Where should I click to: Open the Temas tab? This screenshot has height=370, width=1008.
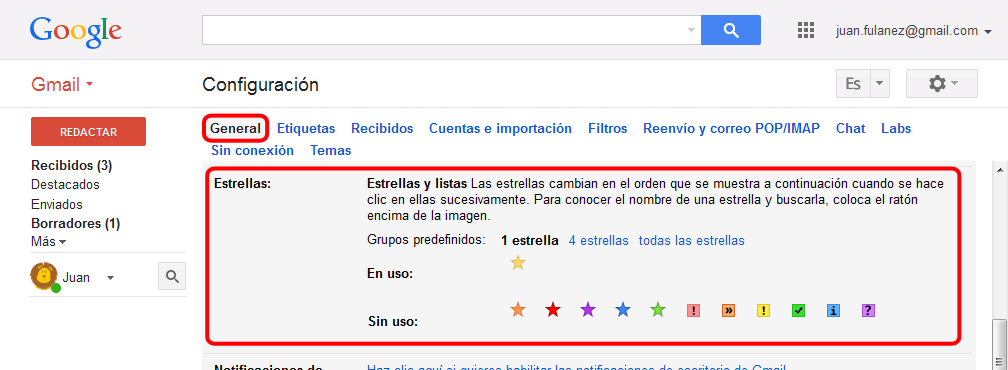coord(330,150)
